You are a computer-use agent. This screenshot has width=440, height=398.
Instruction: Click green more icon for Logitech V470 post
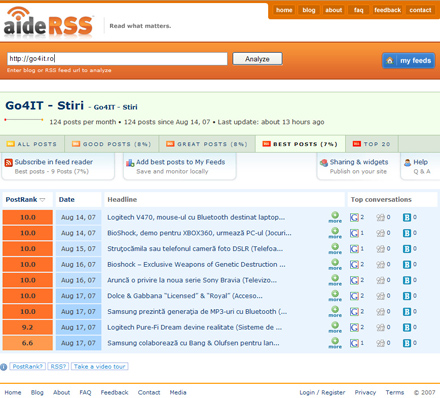coord(335,217)
